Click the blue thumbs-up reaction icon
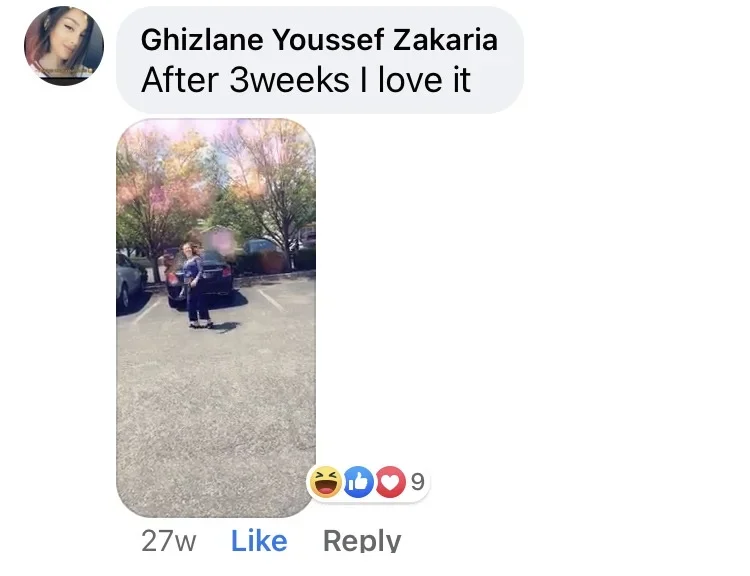Screen dimensions: 750x576 click(x=359, y=482)
